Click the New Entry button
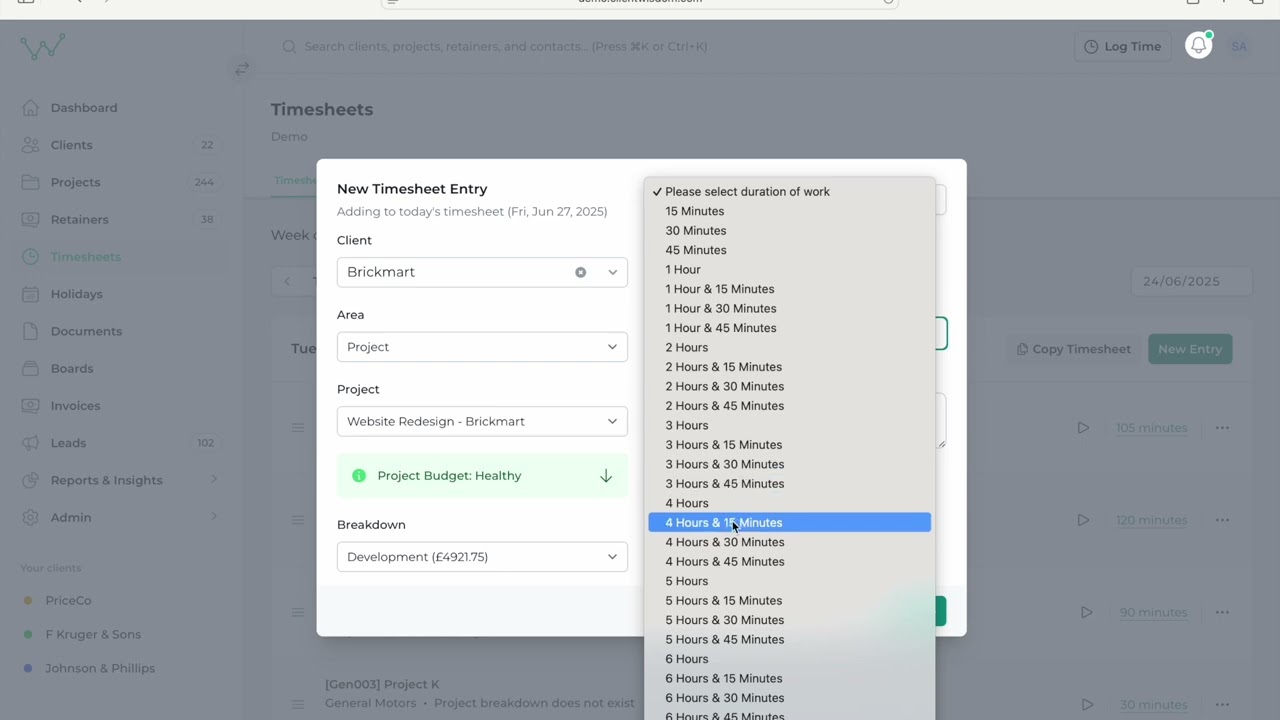 coord(1190,349)
